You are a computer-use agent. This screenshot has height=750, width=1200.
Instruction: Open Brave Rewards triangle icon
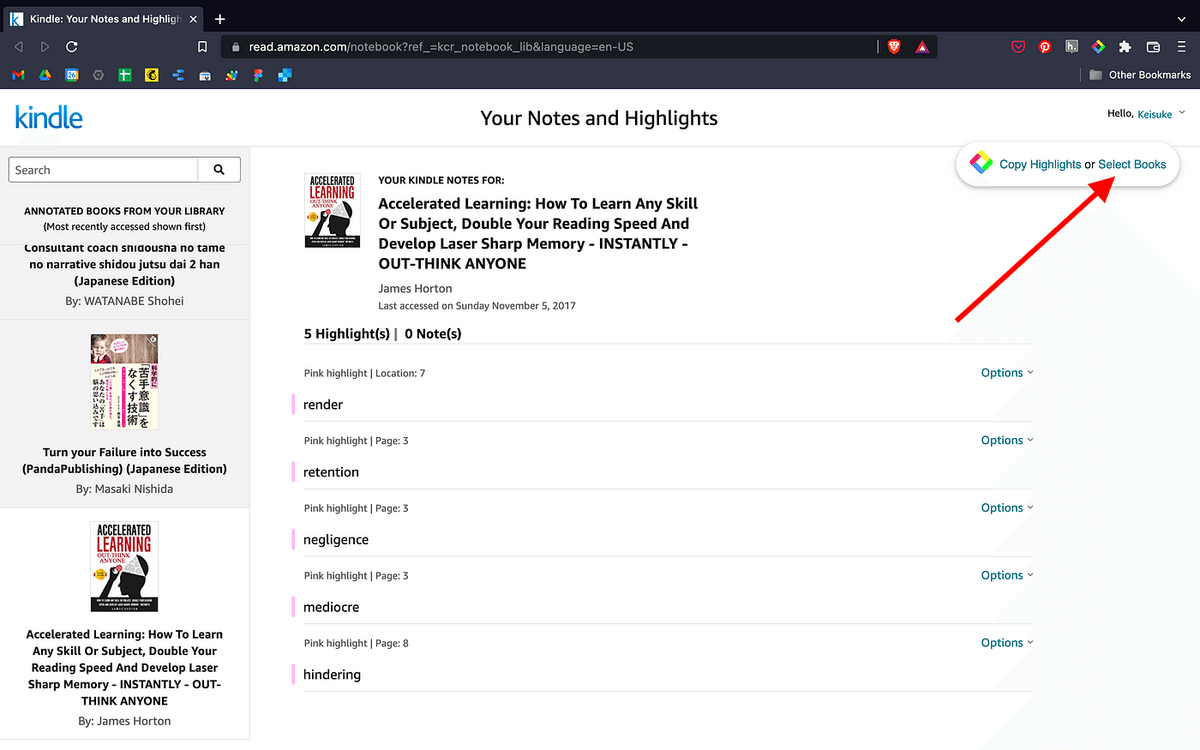[x=922, y=46]
